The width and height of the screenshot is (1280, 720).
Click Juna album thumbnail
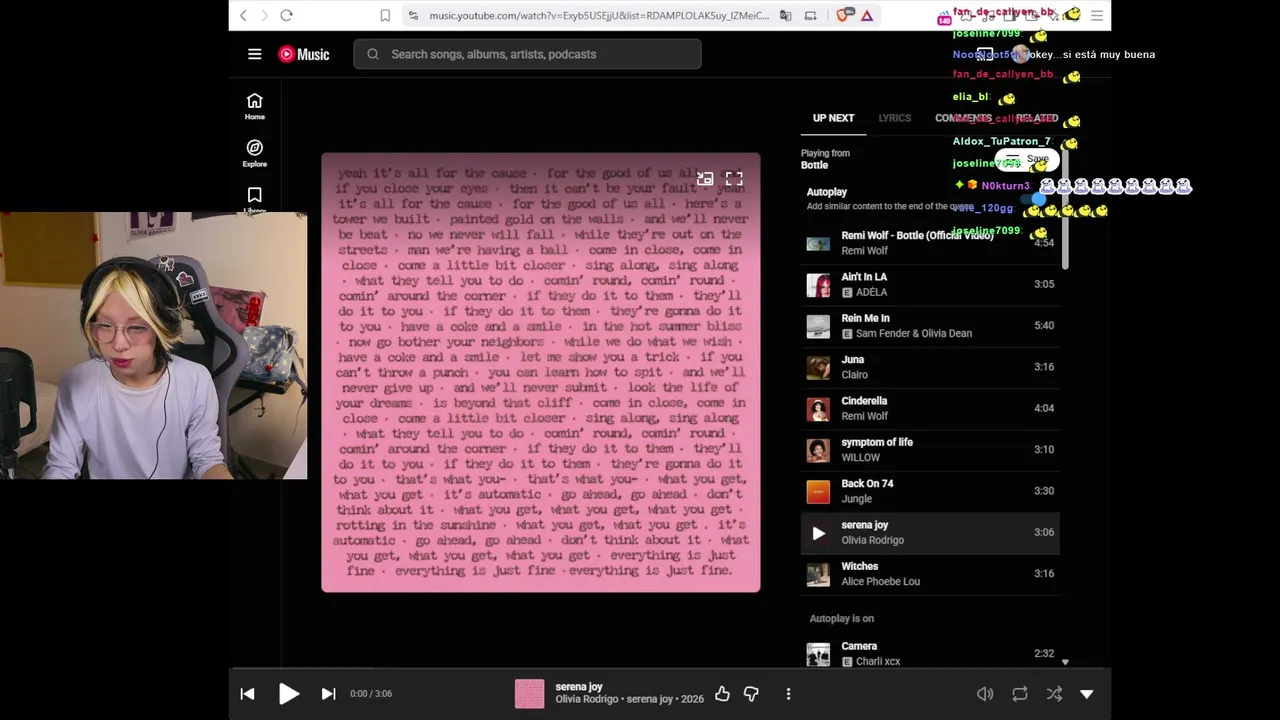pyautogui.click(x=818, y=367)
